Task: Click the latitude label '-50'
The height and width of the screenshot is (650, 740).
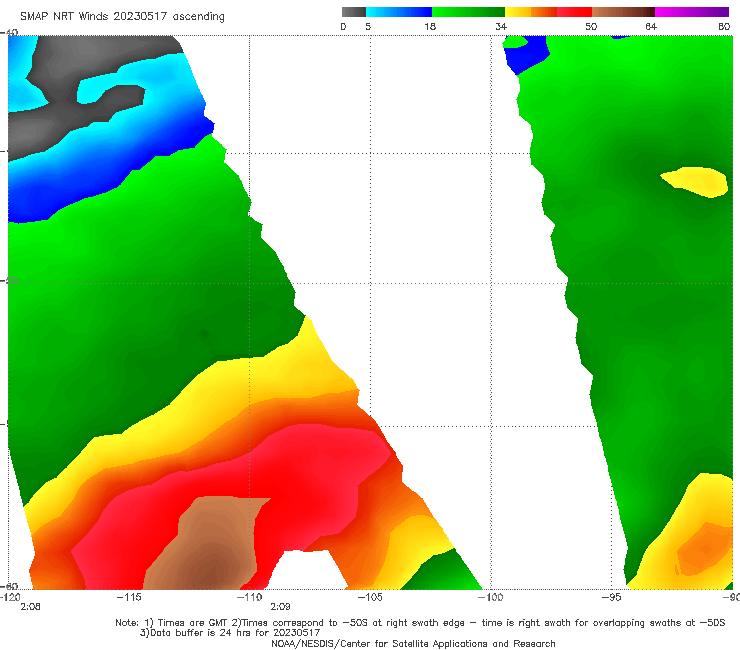Action: click(9, 281)
